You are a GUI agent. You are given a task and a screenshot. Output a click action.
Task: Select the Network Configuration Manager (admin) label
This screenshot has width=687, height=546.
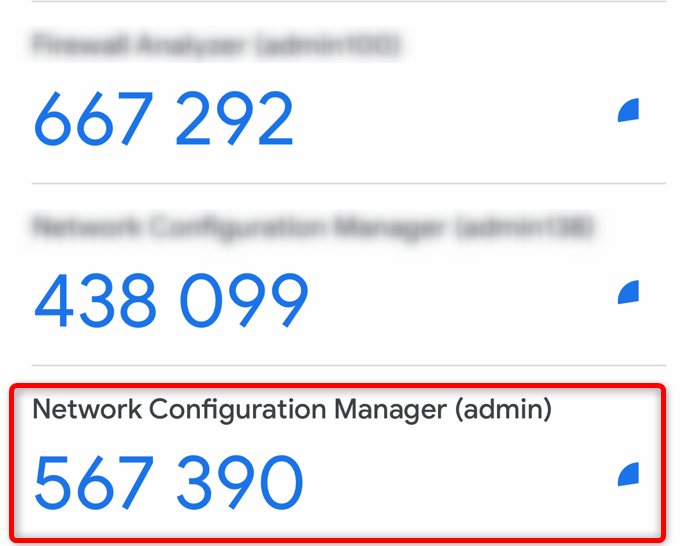coord(292,409)
